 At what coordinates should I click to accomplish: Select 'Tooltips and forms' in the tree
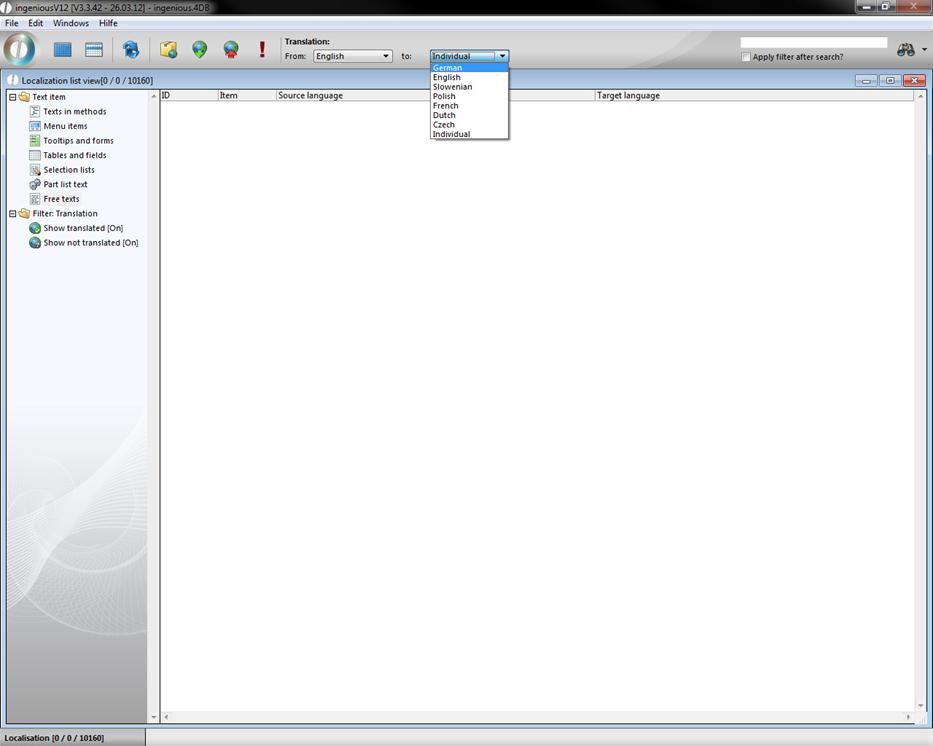[78, 141]
